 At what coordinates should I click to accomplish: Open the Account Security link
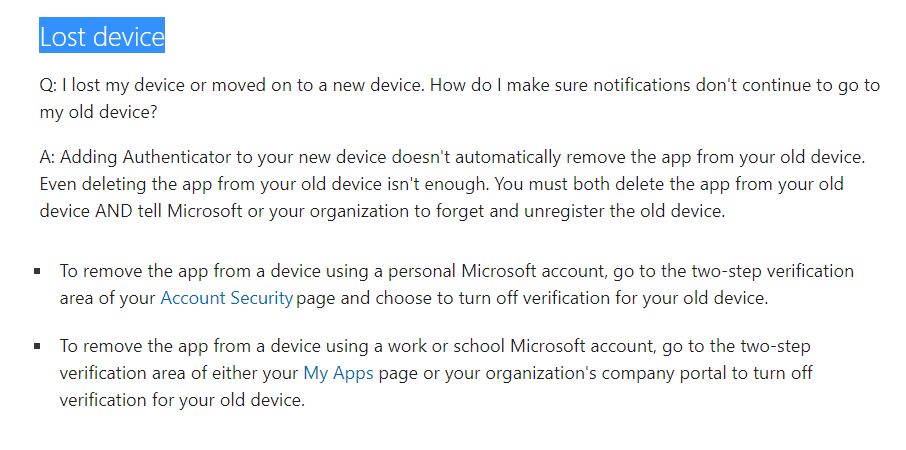tap(226, 298)
